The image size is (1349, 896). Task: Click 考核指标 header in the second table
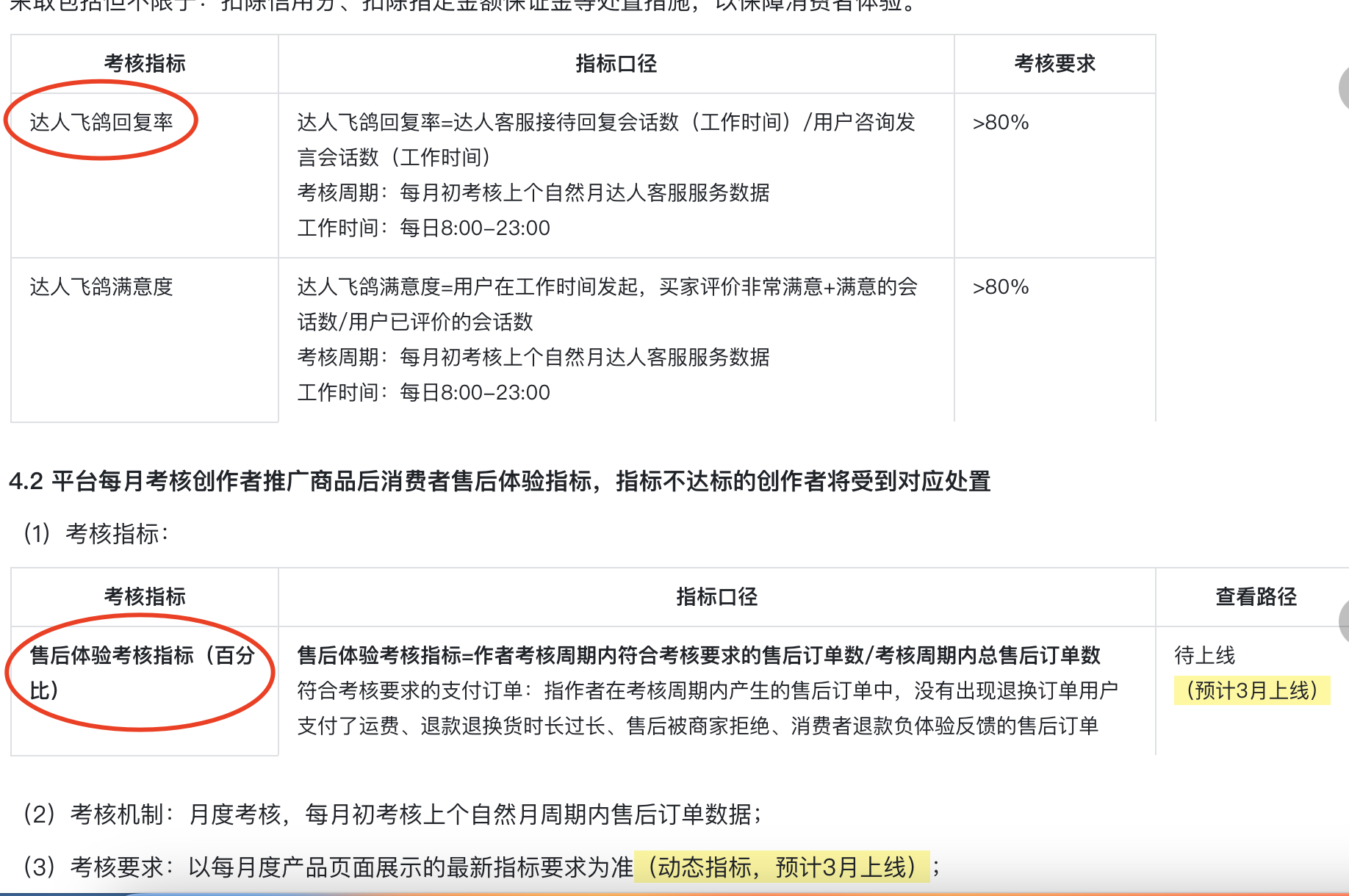145,597
